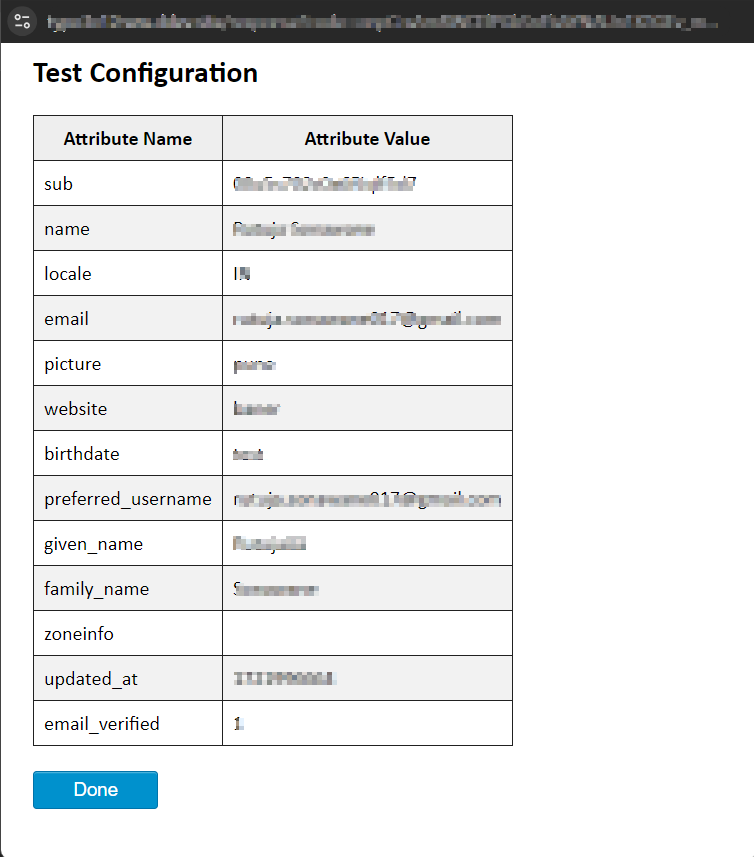Click the empty value cell beside zoneinfo
Screen dimensions: 754x857
pyautogui.click(x=367, y=634)
